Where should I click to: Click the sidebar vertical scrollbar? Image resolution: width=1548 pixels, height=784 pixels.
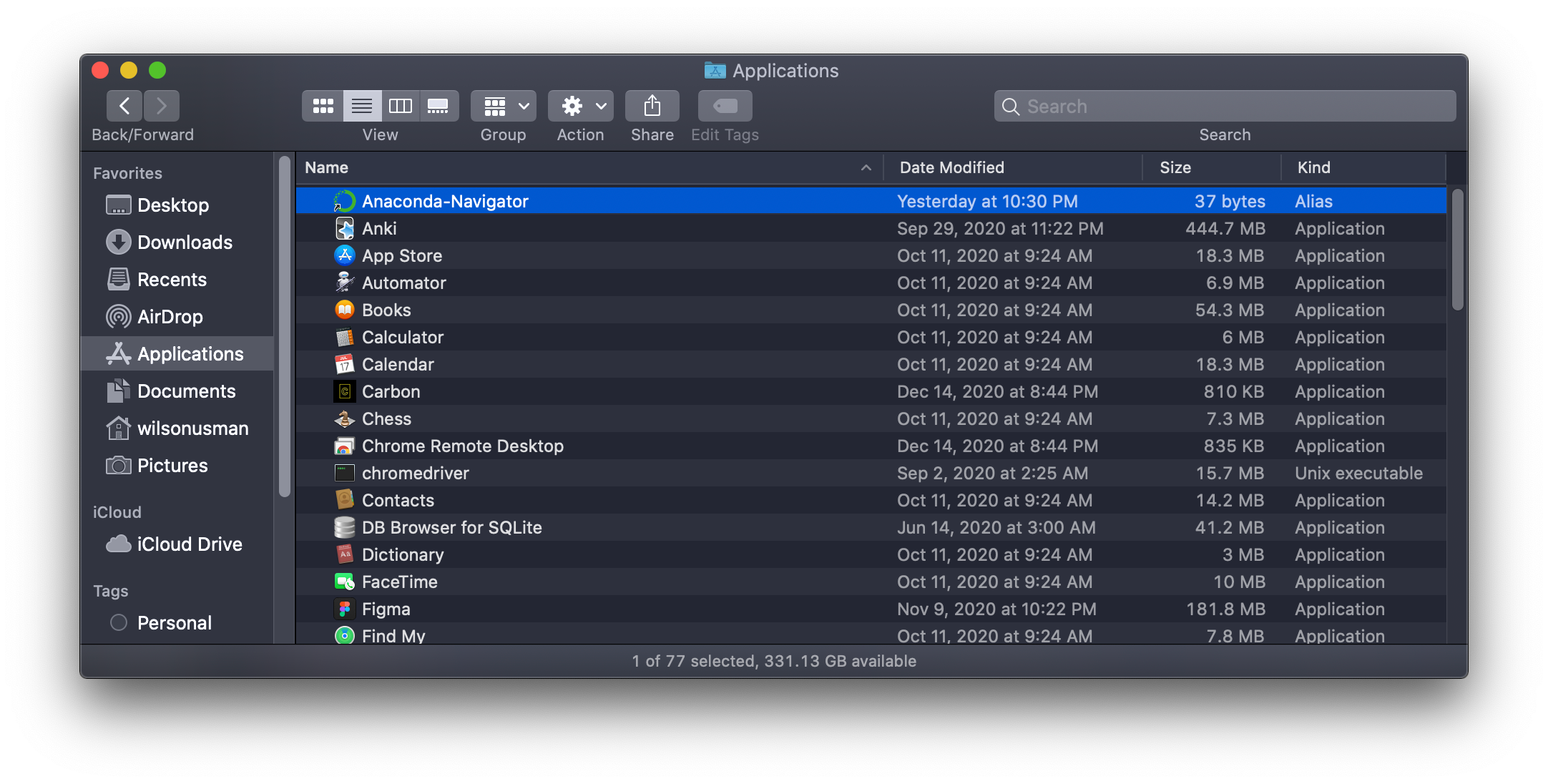click(x=285, y=328)
